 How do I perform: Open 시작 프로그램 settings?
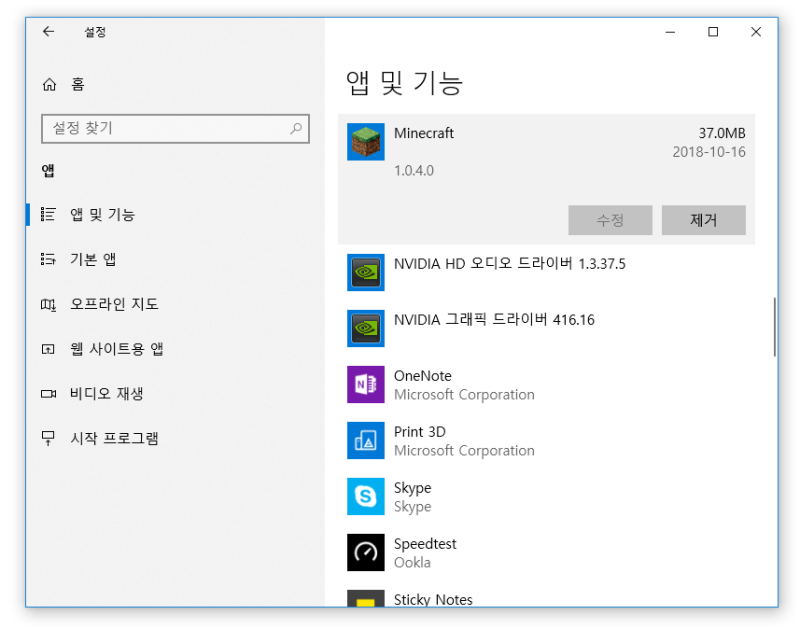coord(175,438)
